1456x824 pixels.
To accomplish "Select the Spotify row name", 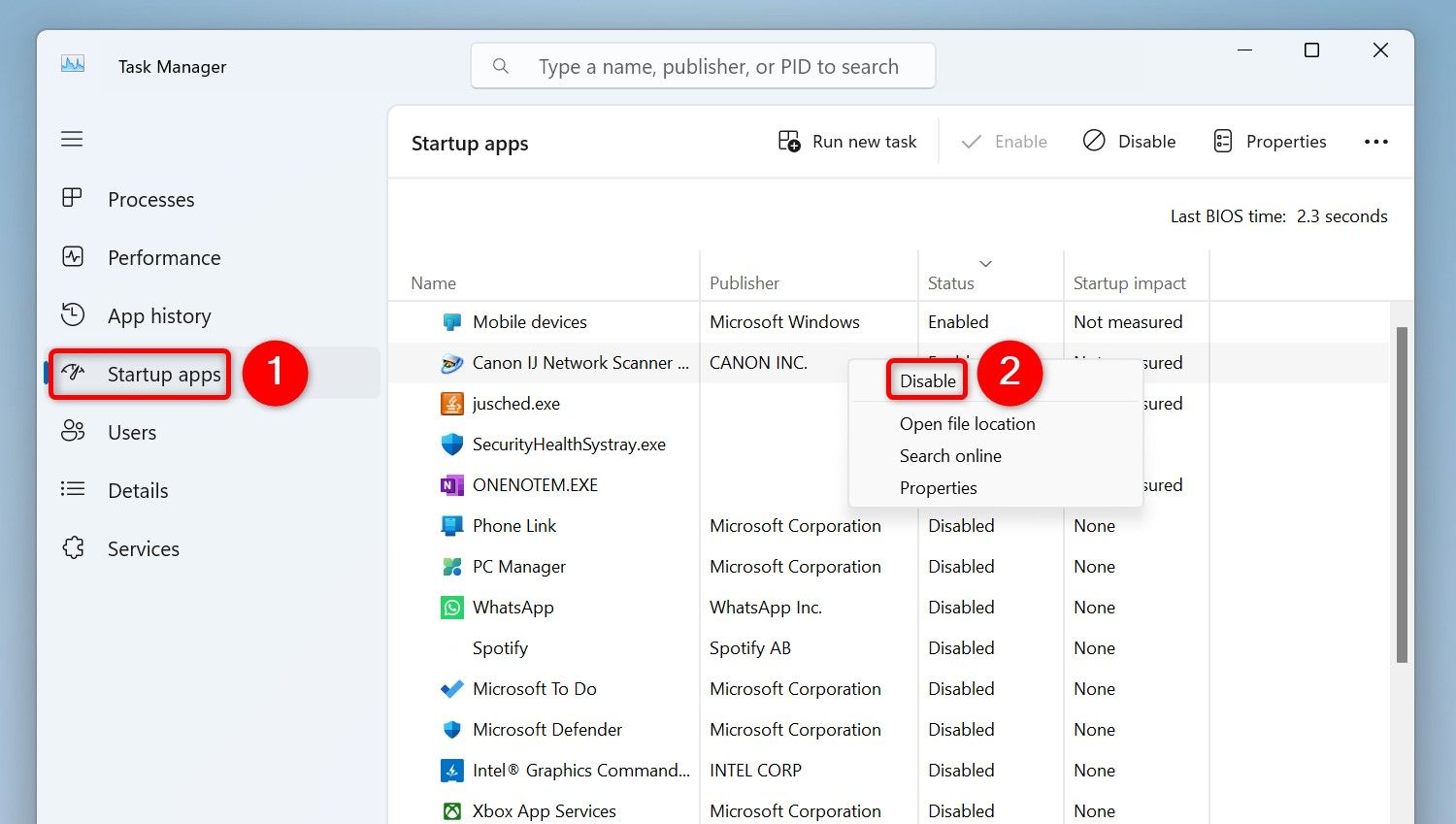I will tap(500, 648).
